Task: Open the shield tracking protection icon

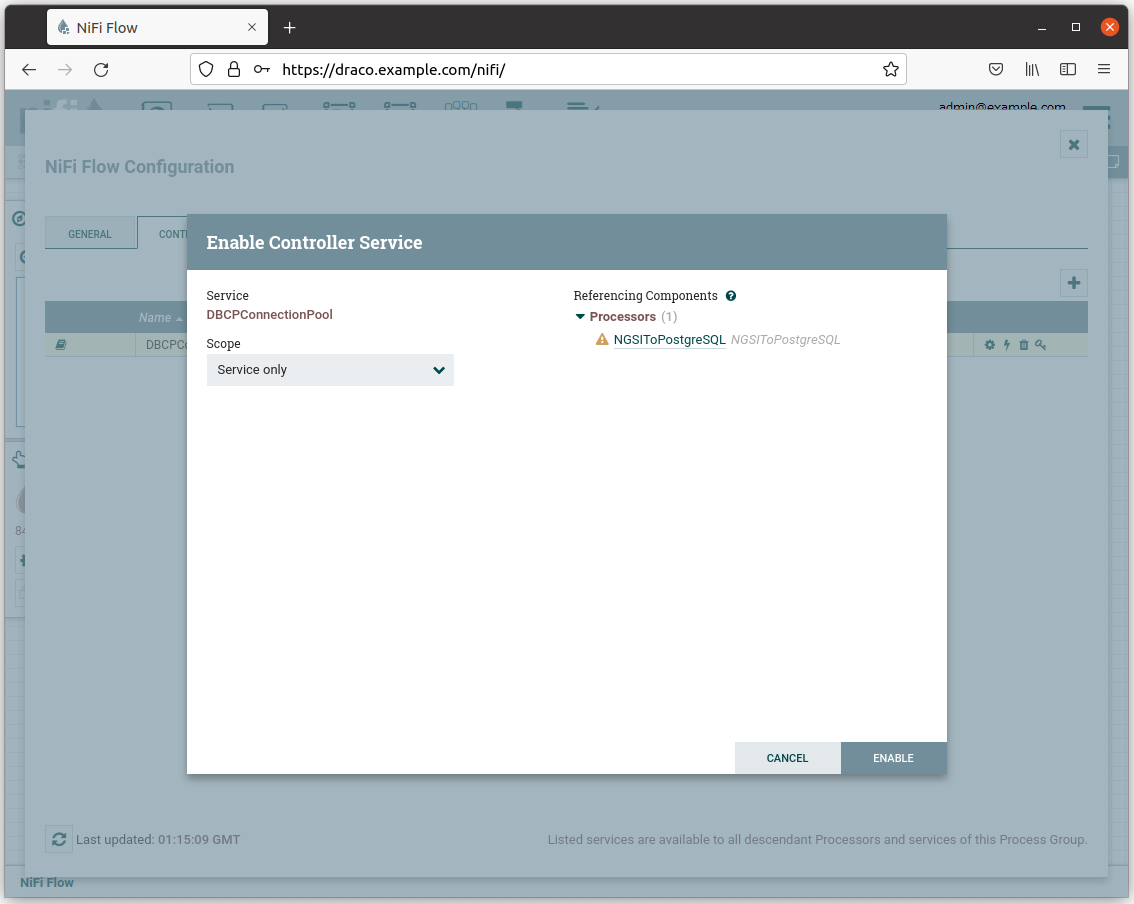Action: (206, 69)
